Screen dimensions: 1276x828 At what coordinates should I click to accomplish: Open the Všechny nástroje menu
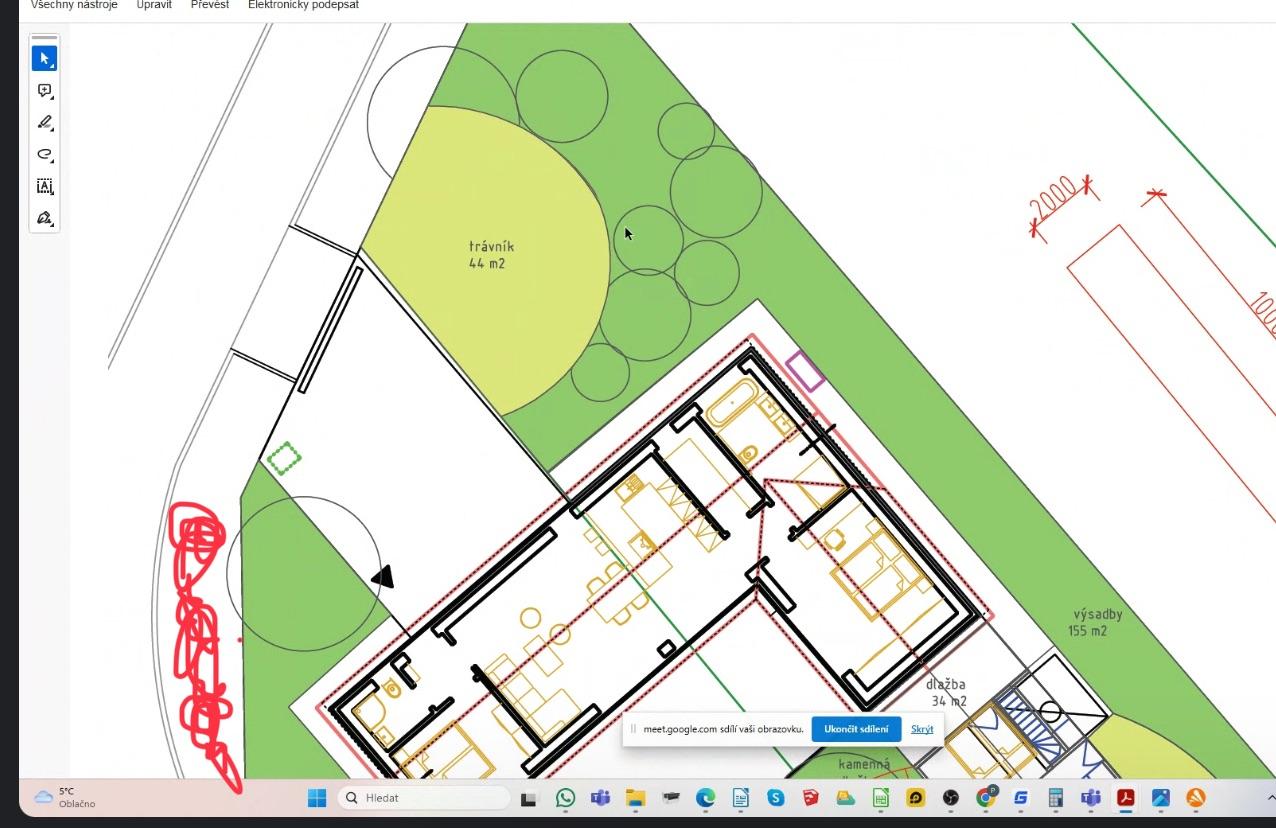pos(74,5)
